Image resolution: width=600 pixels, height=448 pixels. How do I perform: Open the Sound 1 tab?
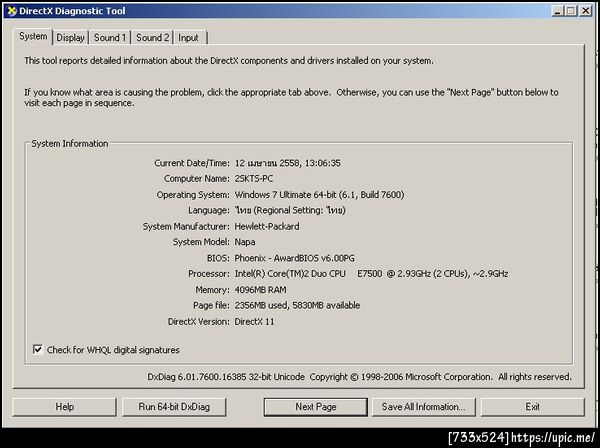(110, 37)
